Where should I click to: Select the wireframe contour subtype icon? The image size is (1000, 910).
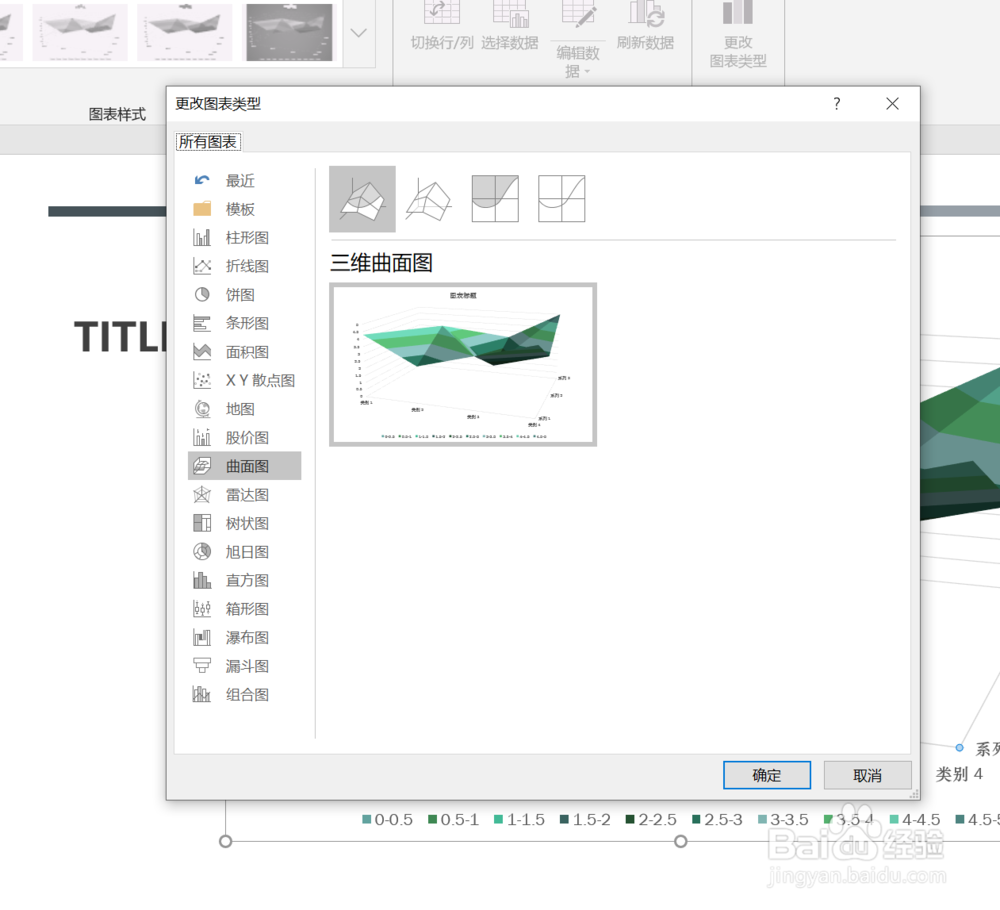pyautogui.click(x=561, y=199)
